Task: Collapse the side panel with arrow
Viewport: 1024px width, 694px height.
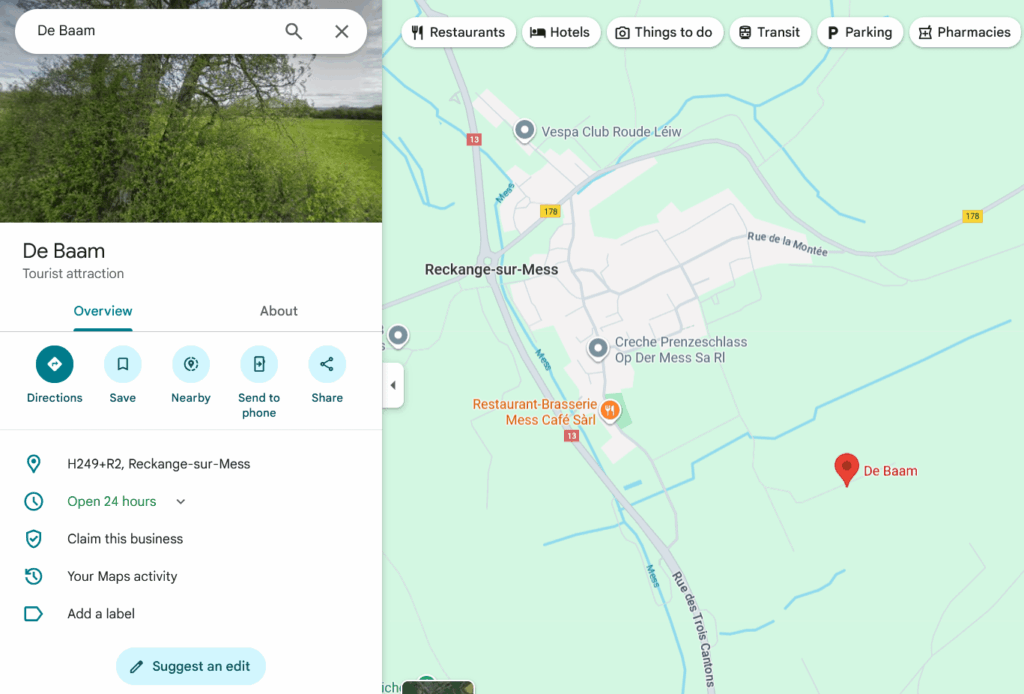Action: click(x=393, y=385)
